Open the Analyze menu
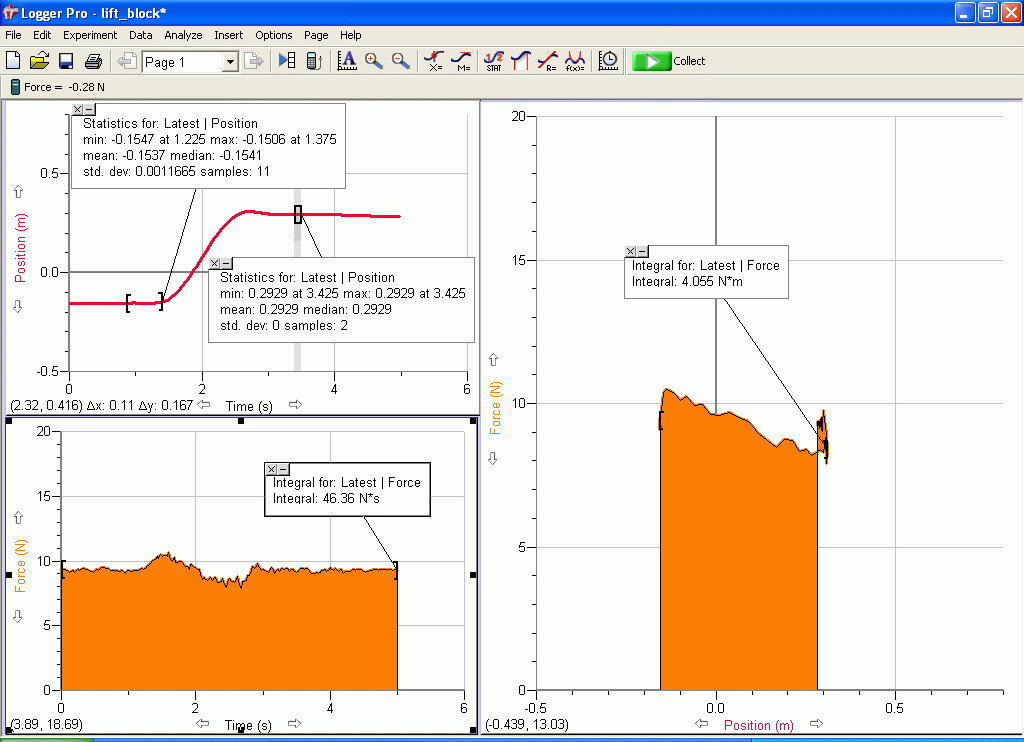The image size is (1024, 742). point(183,35)
